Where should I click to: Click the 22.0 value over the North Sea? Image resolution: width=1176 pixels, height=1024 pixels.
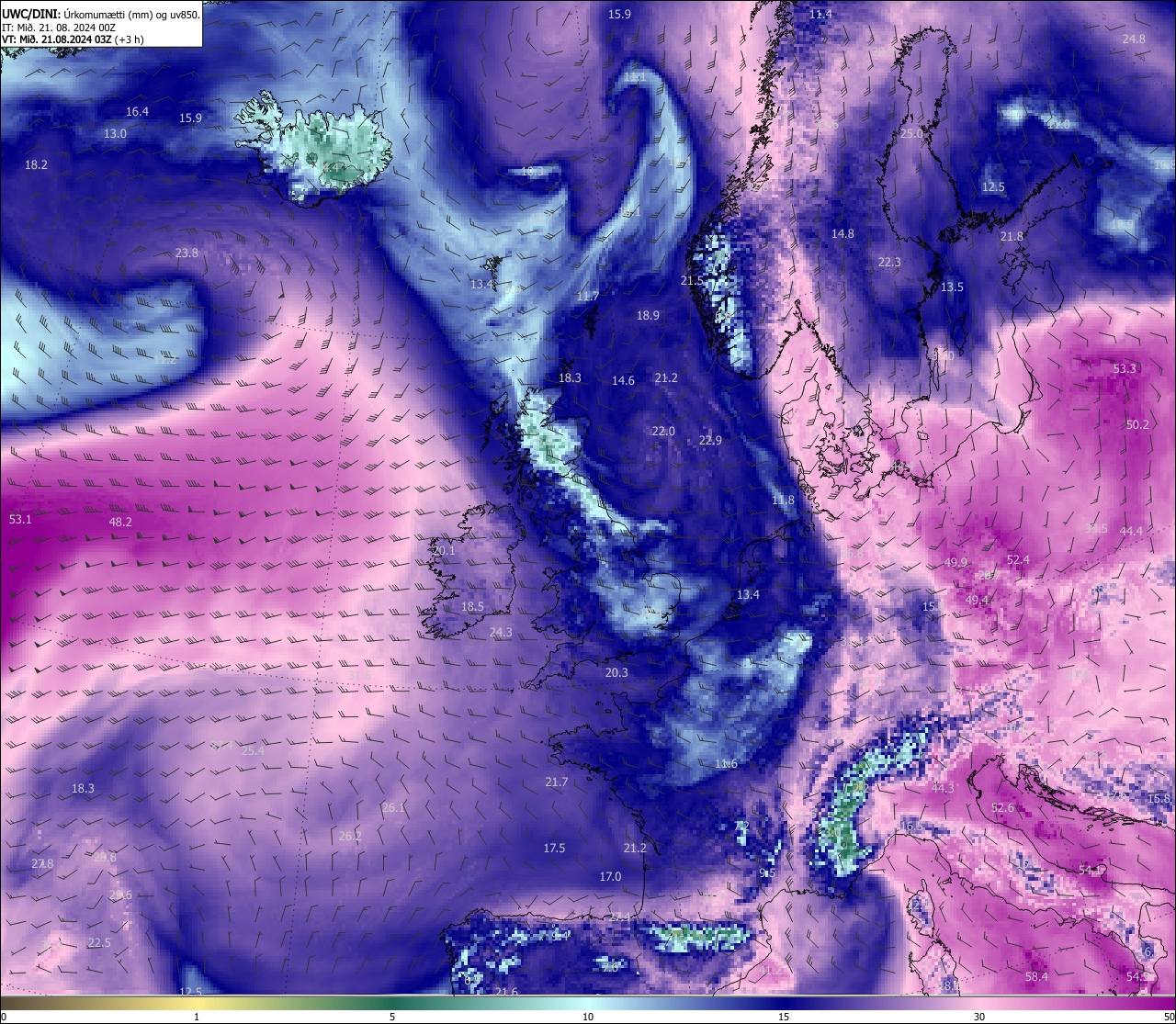[x=663, y=432]
